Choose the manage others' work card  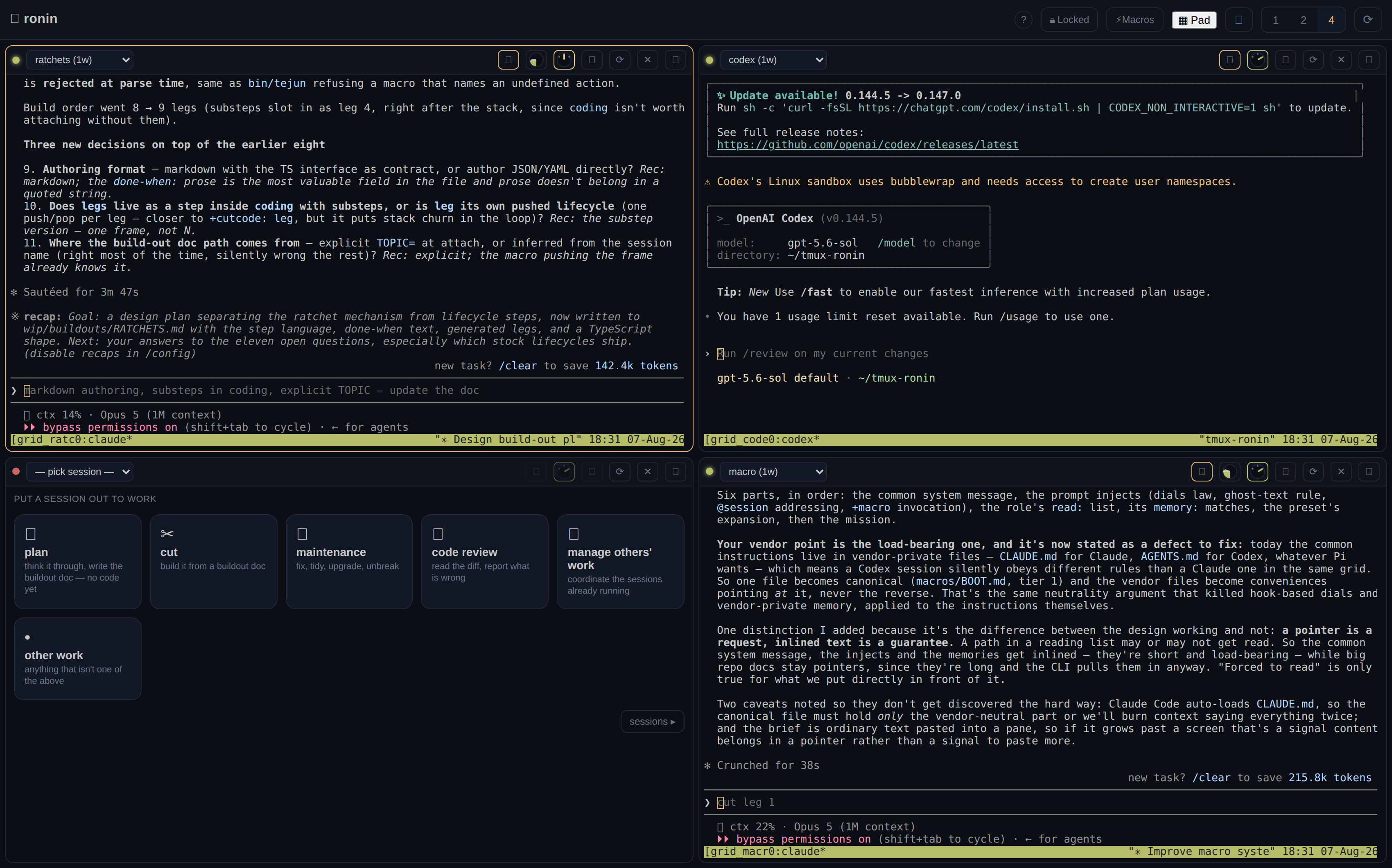(x=621, y=561)
